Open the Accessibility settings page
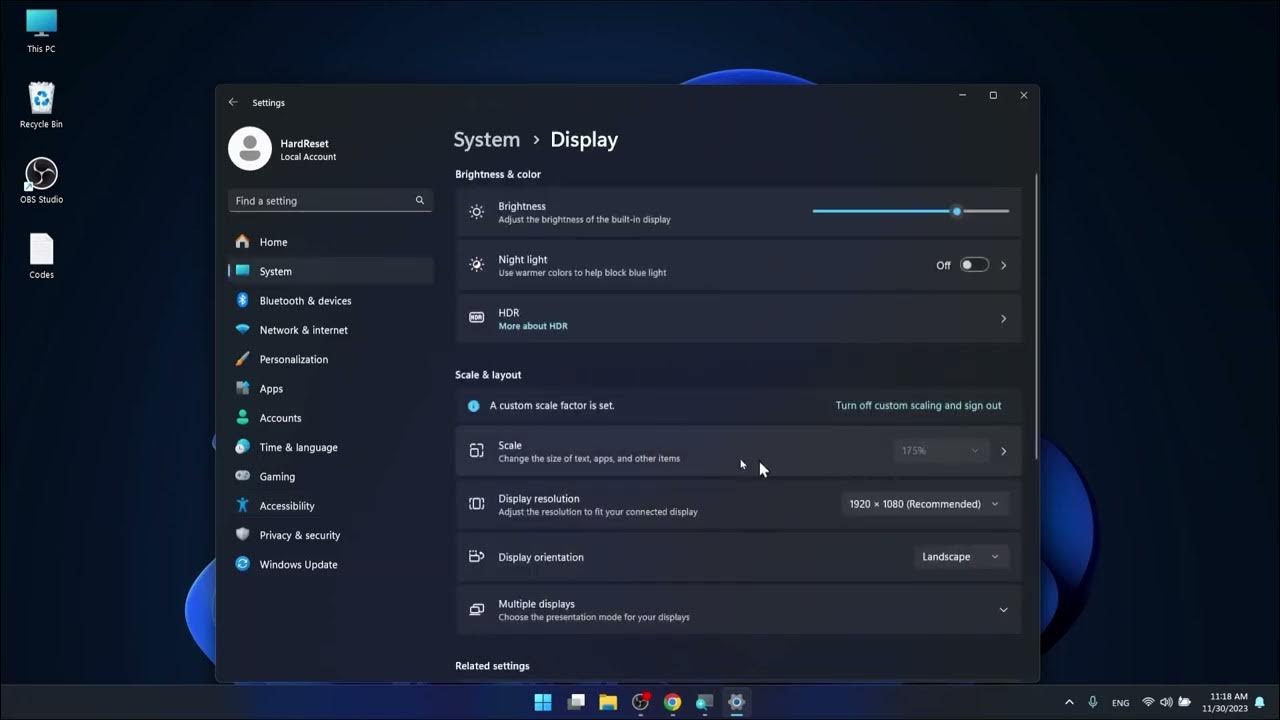1280x720 pixels. 286,506
